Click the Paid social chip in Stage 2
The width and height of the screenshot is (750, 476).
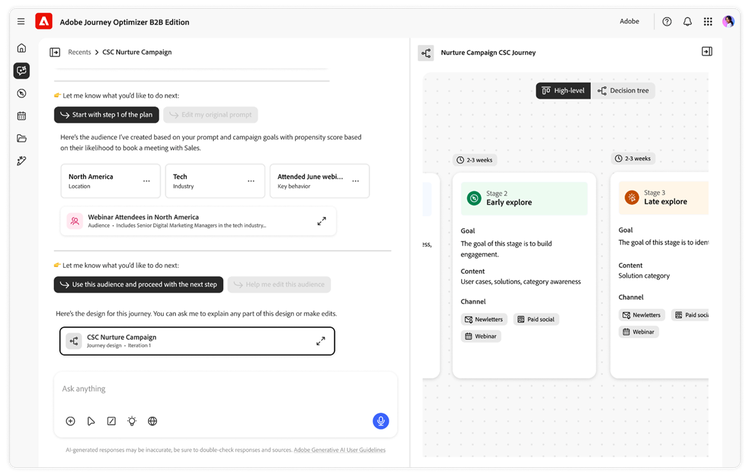click(536, 319)
